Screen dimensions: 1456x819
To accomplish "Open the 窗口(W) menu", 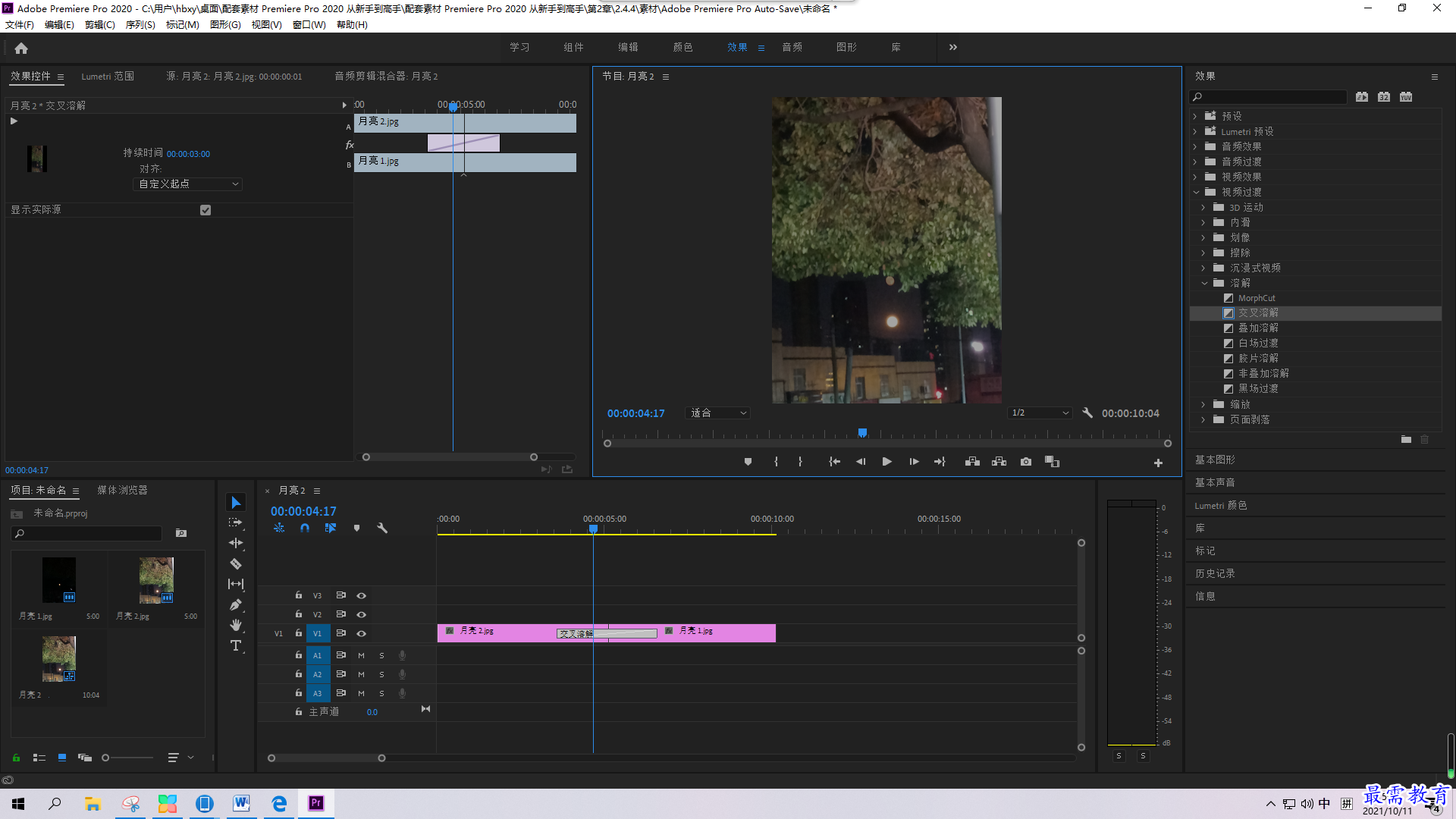I will click(309, 25).
